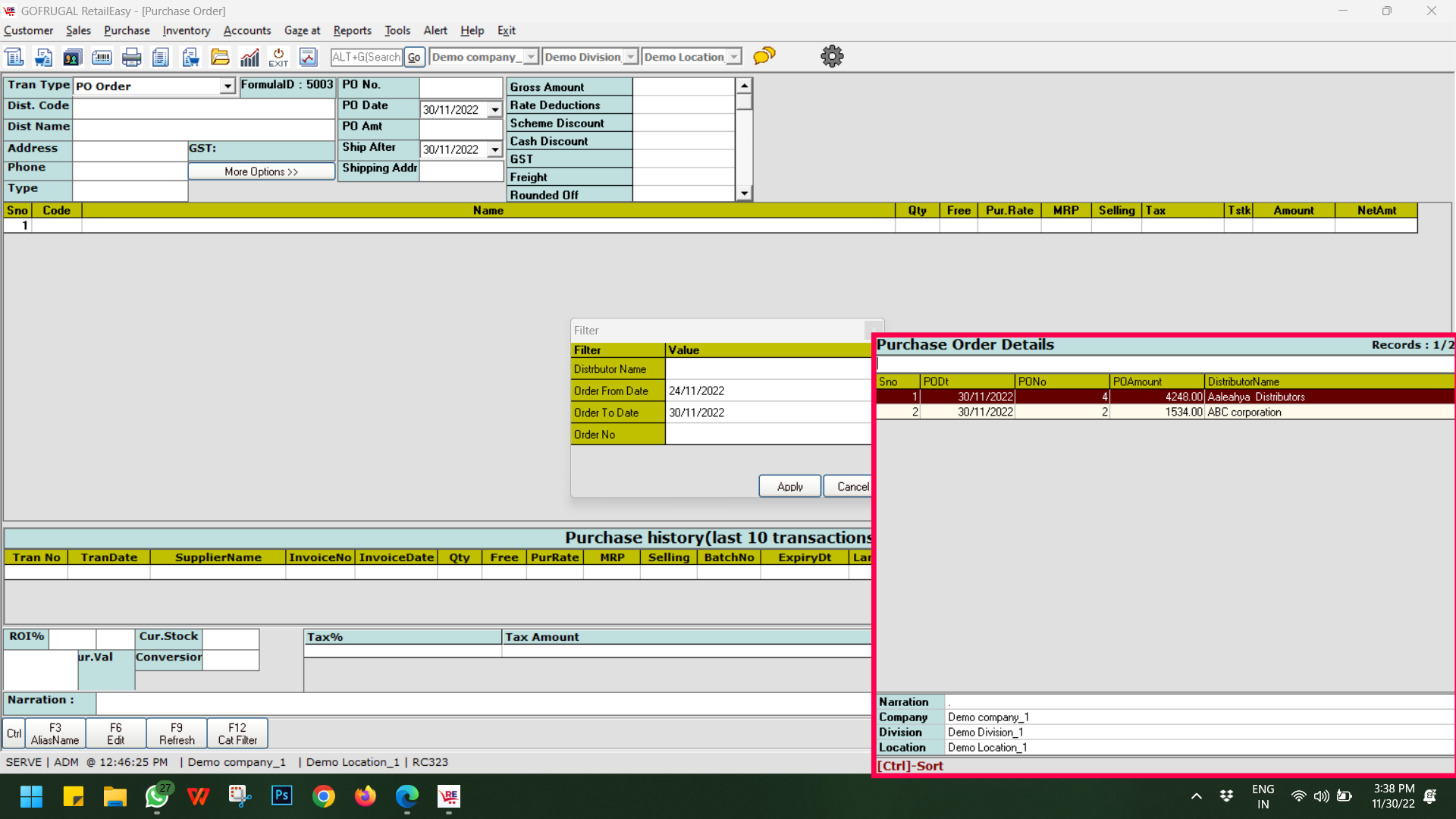Open the yellow folder toolbar icon
The width and height of the screenshot is (1456, 819).
220,57
